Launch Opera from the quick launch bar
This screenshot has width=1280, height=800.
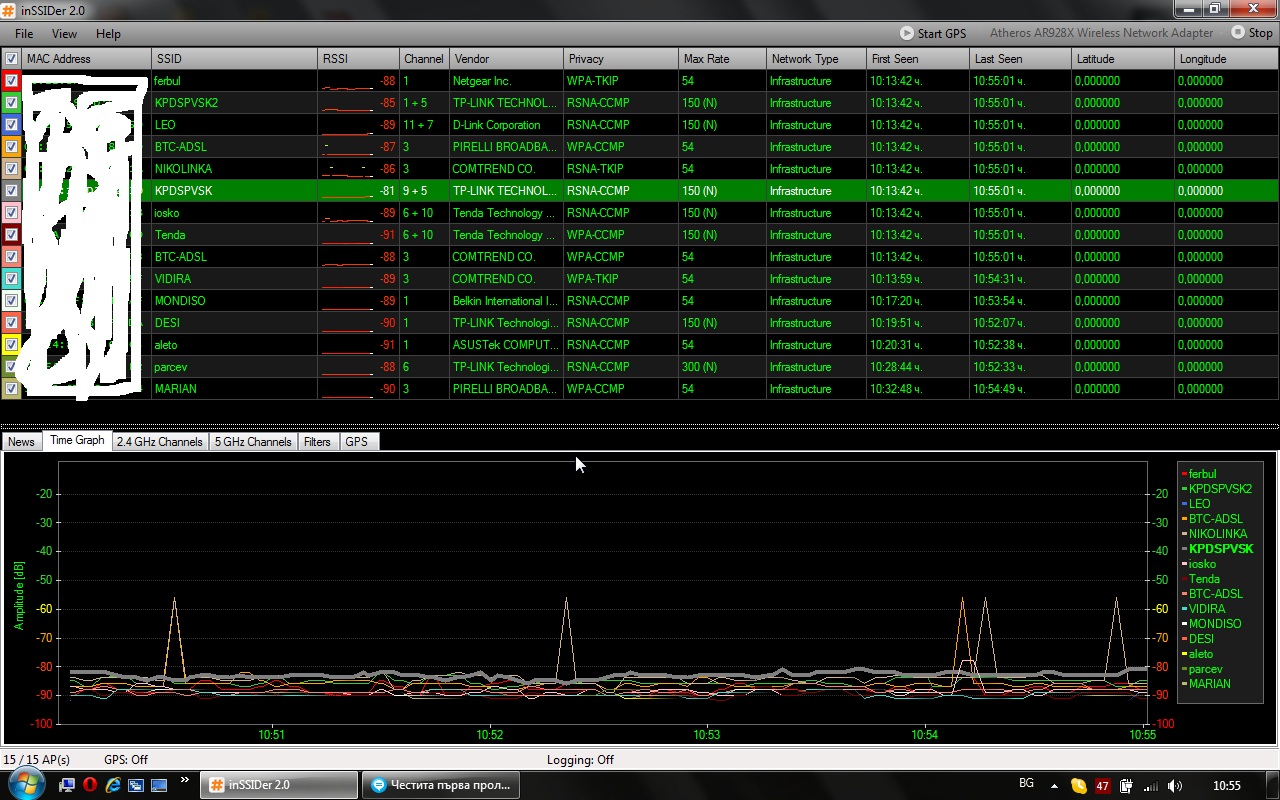click(90, 785)
